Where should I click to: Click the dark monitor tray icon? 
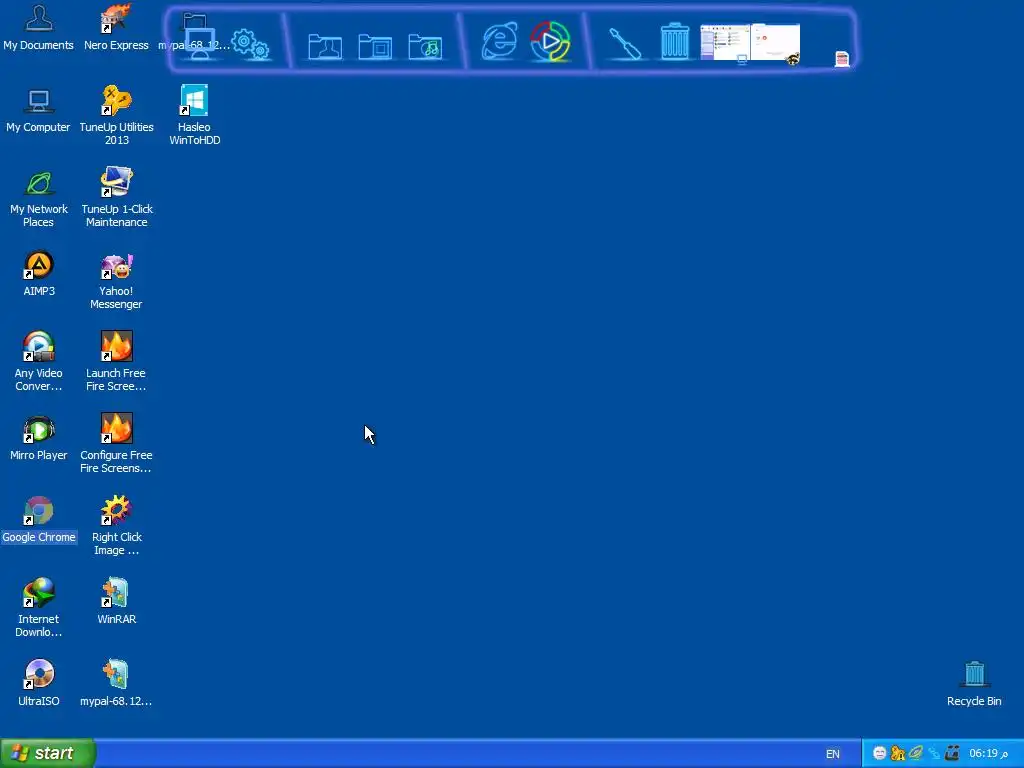click(x=952, y=753)
